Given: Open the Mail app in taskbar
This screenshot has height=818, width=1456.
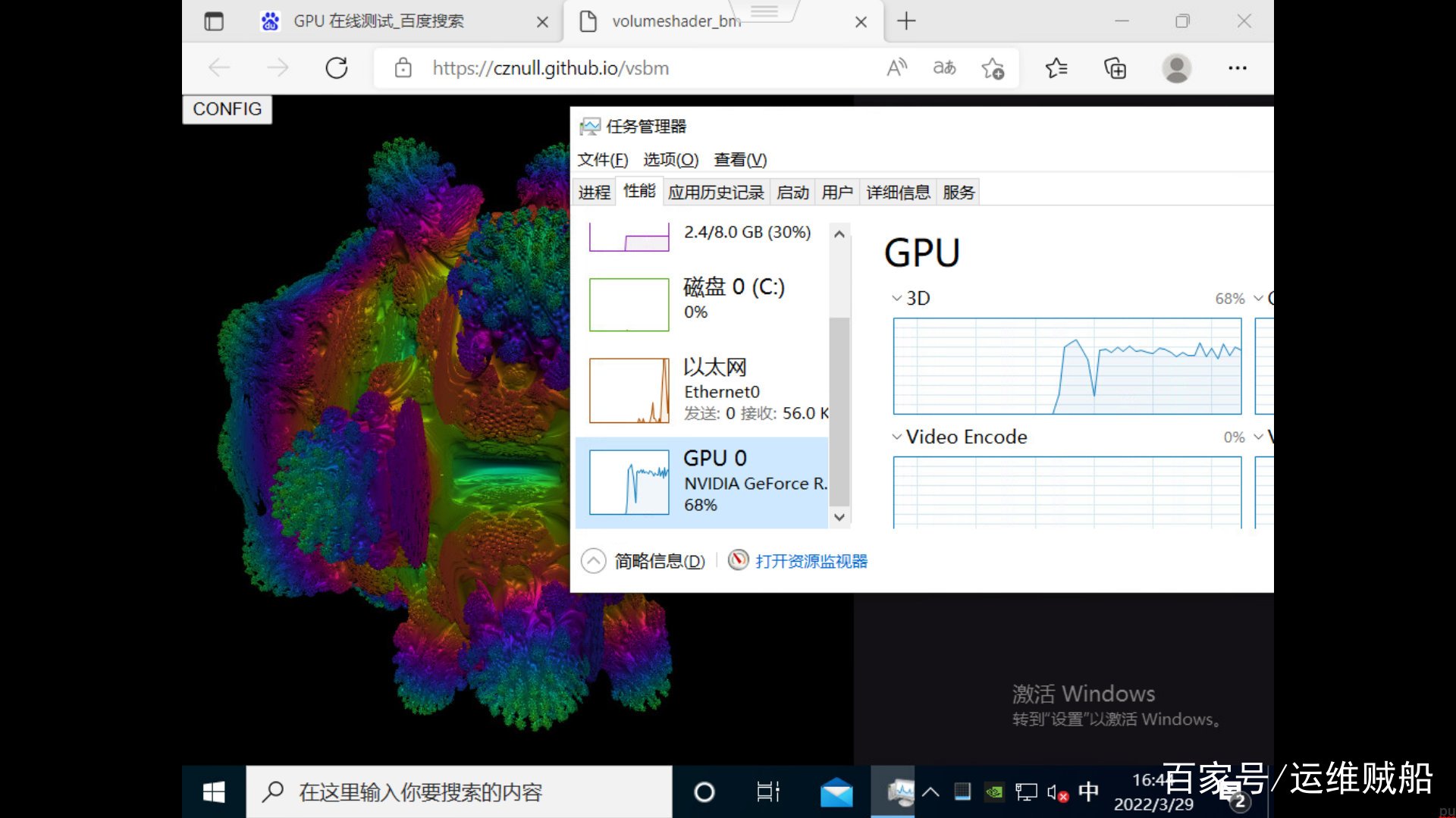Looking at the screenshot, I should [836, 792].
